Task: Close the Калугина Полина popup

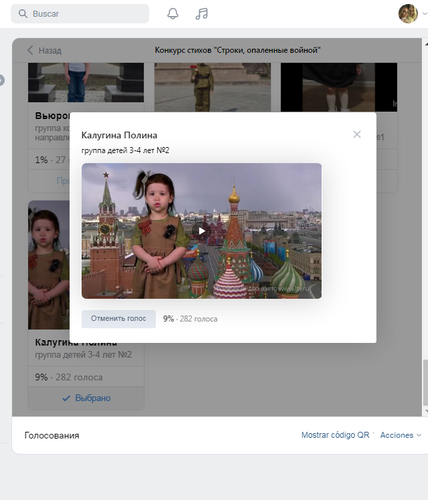Action: 357,134
